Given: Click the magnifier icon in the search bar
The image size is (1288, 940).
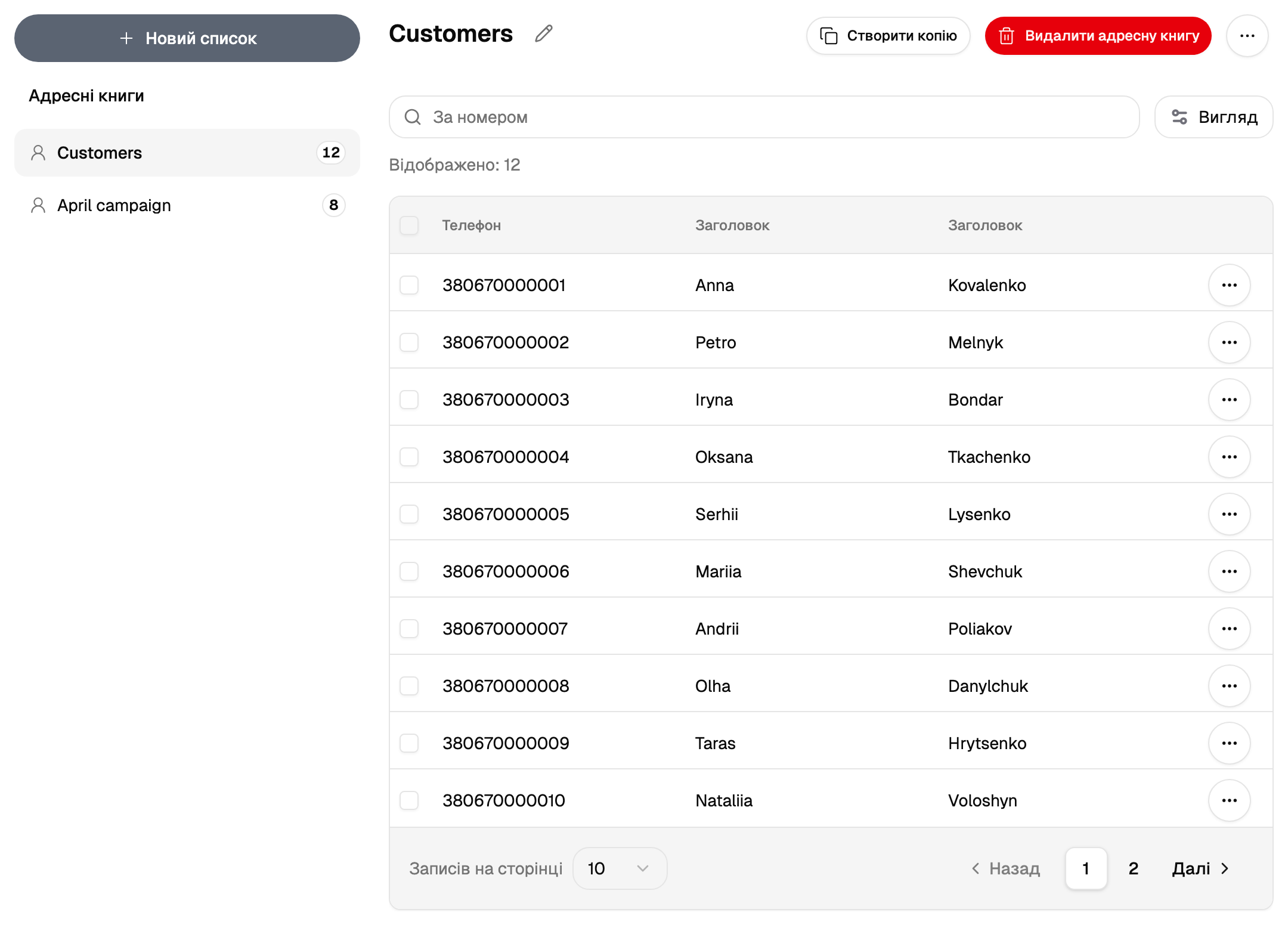Looking at the screenshot, I should tap(413, 117).
